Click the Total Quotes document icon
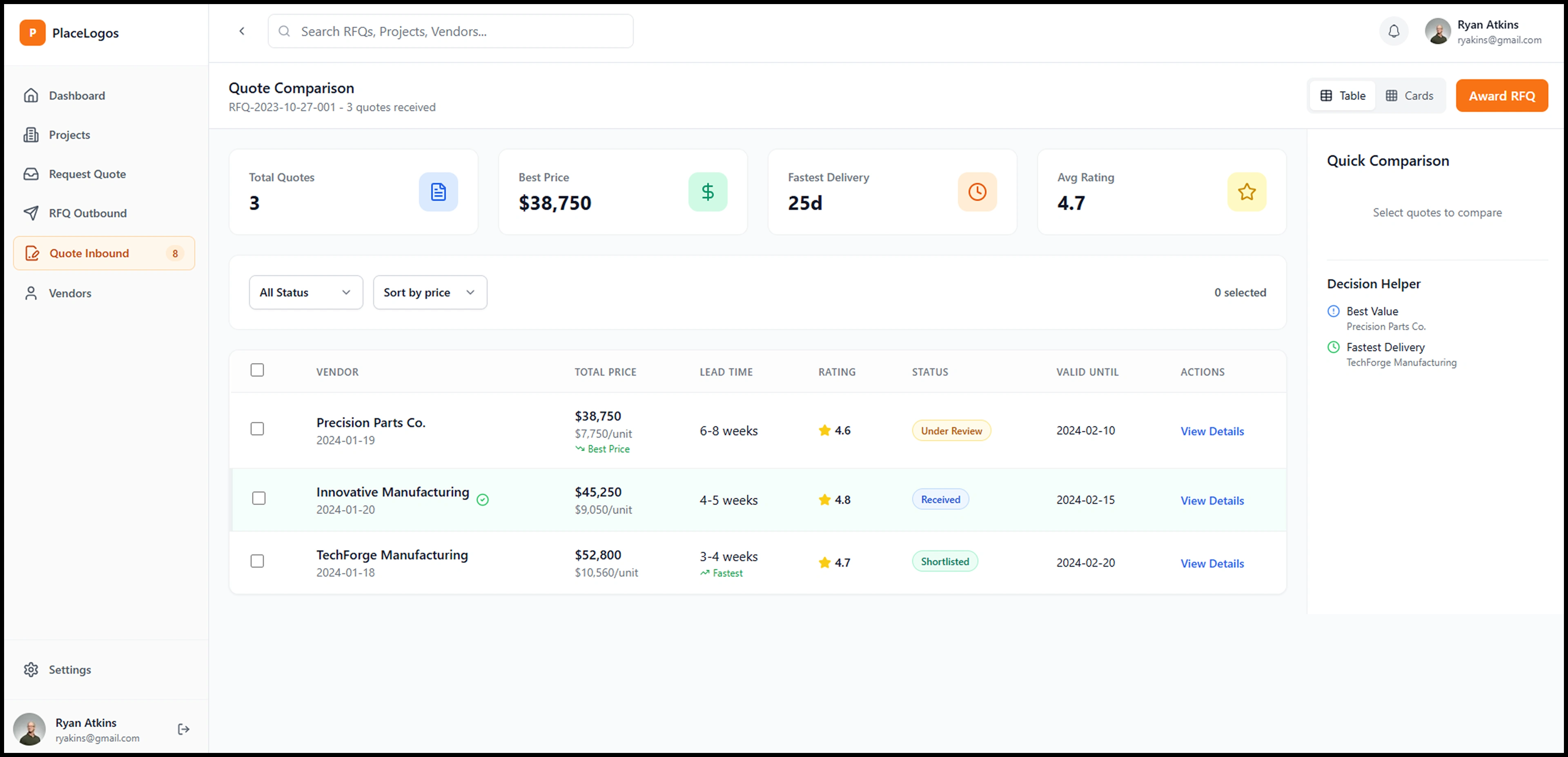1568x757 pixels. pos(438,192)
